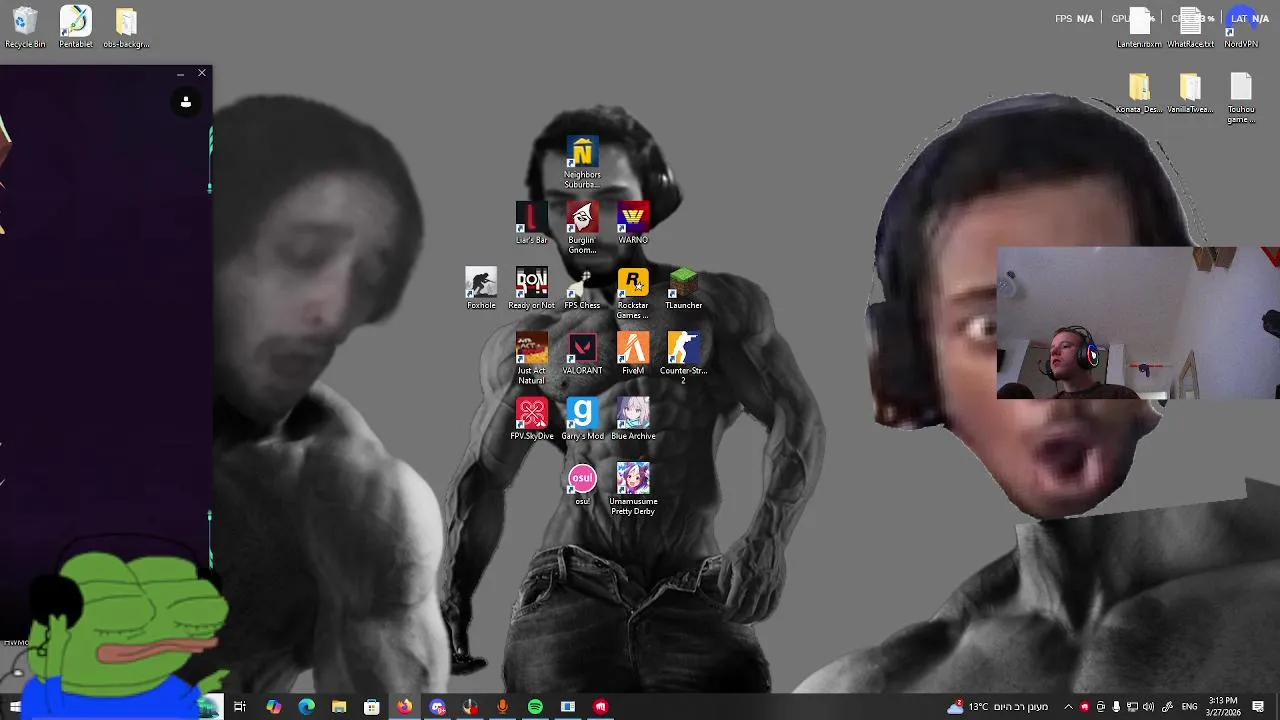Launch FPV.SkyDive desktop shortcut
The image size is (1280, 720).
[x=531, y=419]
